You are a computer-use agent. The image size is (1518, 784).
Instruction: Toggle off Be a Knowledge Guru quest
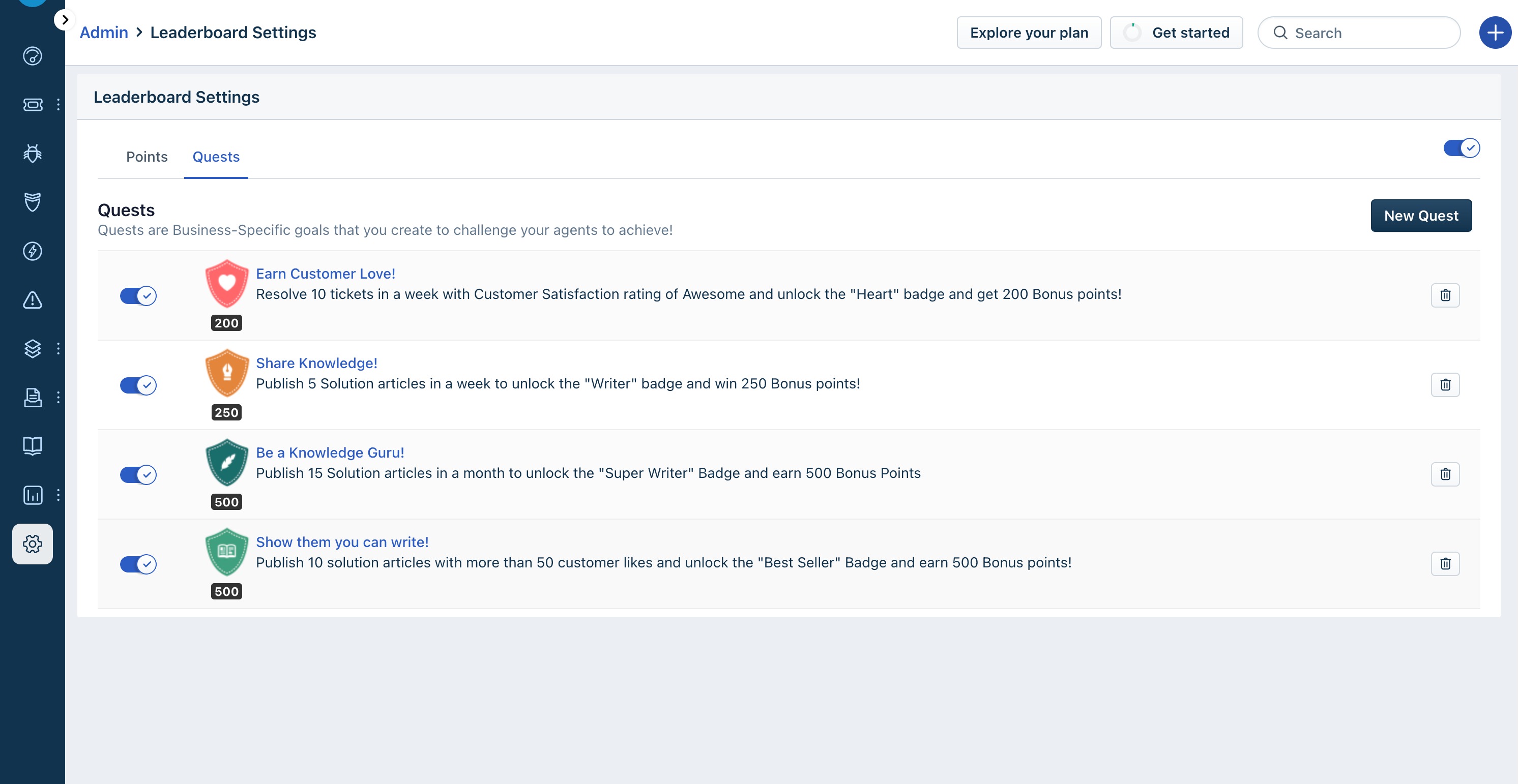point(138,475)
